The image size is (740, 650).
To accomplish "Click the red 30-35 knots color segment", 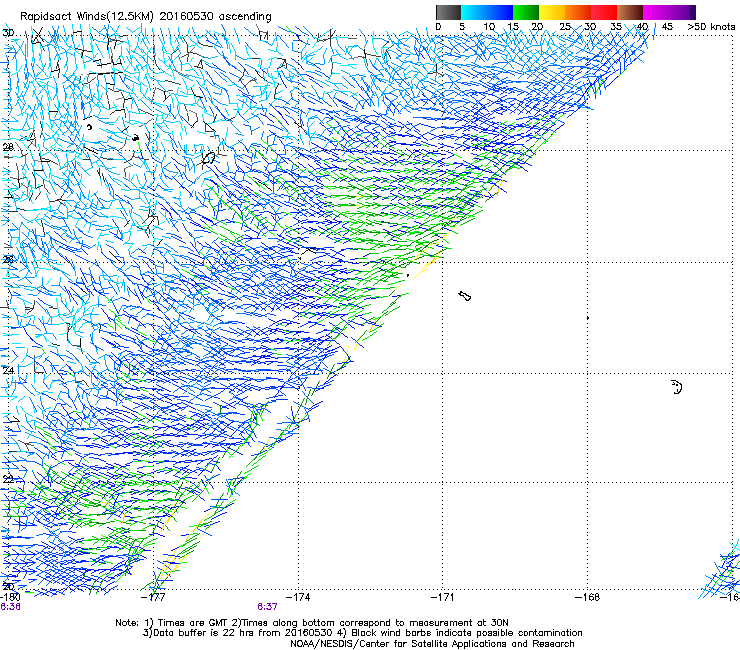I will [x=604, y=12].
